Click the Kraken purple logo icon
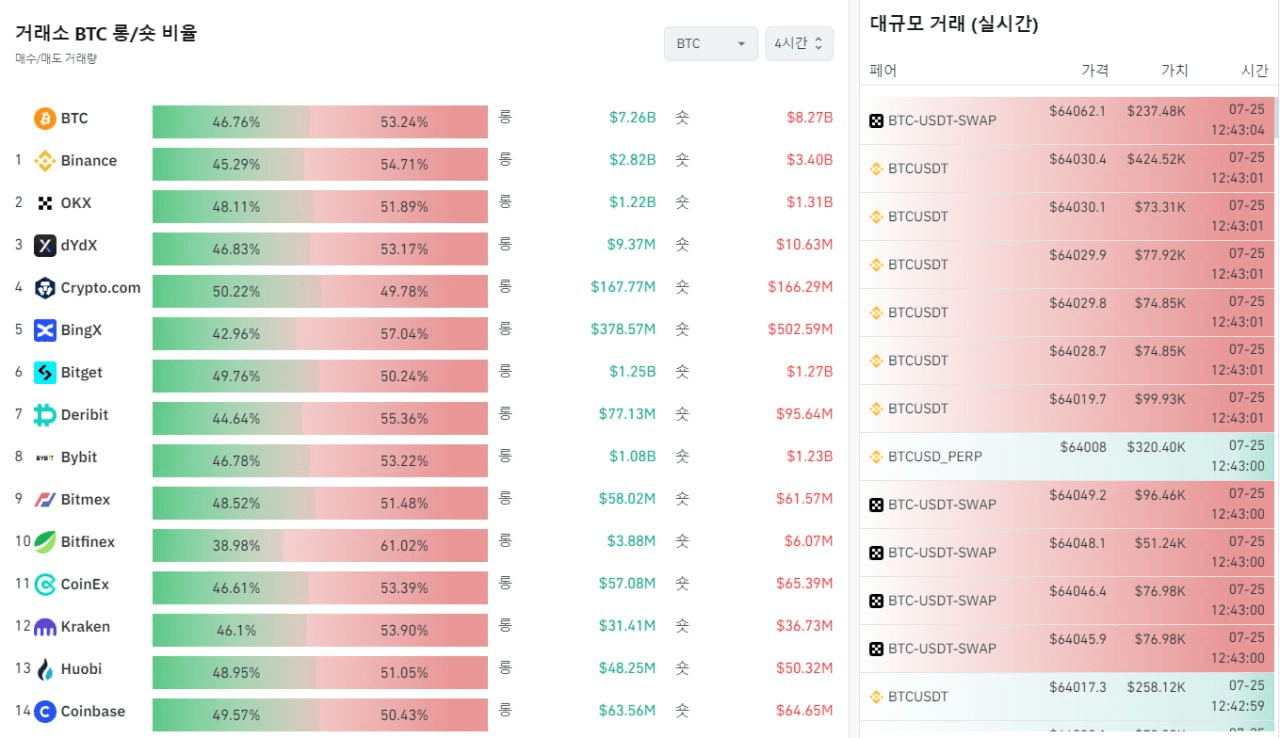1280x738 pixels. tap(45, 627)
